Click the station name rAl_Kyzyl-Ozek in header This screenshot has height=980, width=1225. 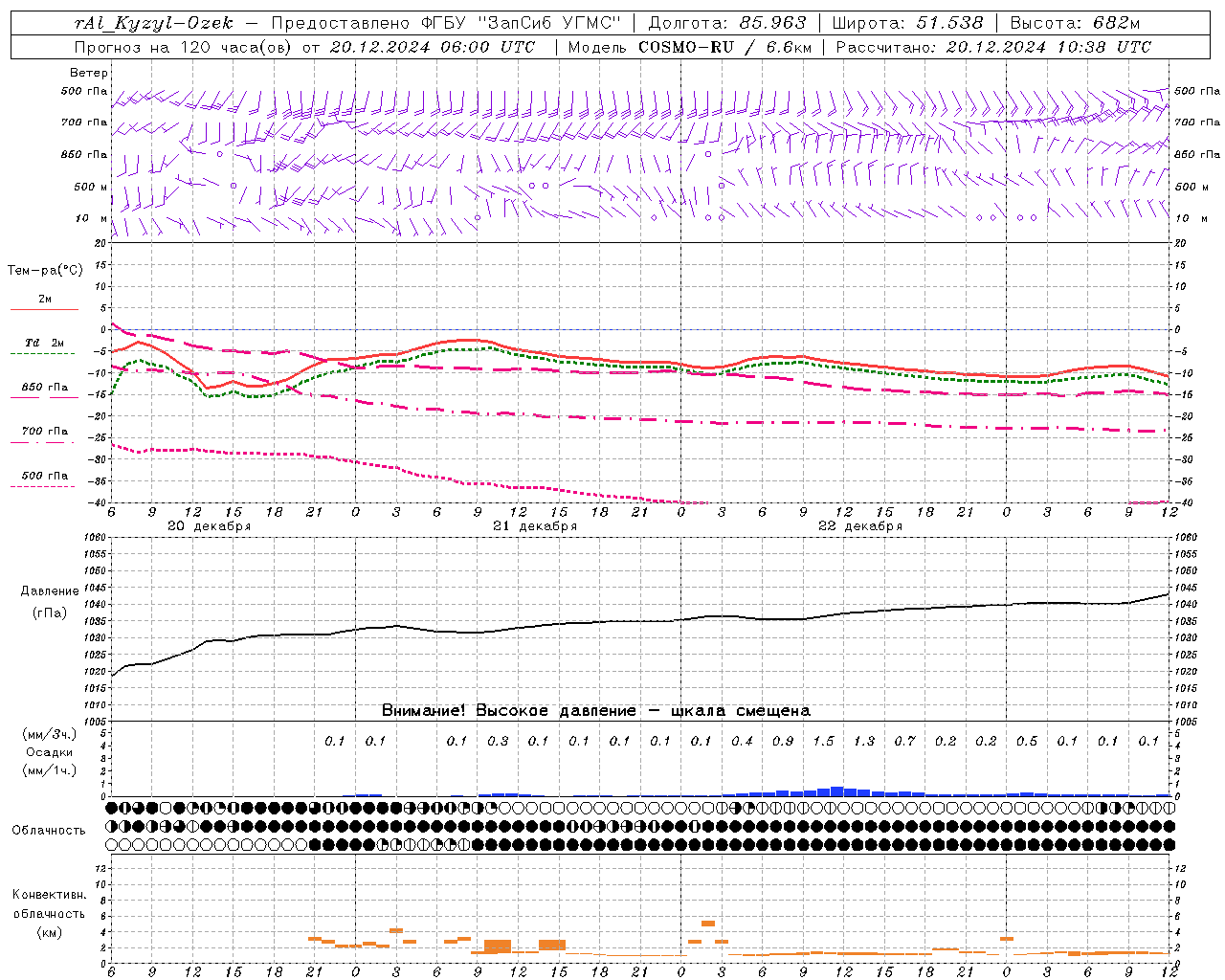click(153, 23)
